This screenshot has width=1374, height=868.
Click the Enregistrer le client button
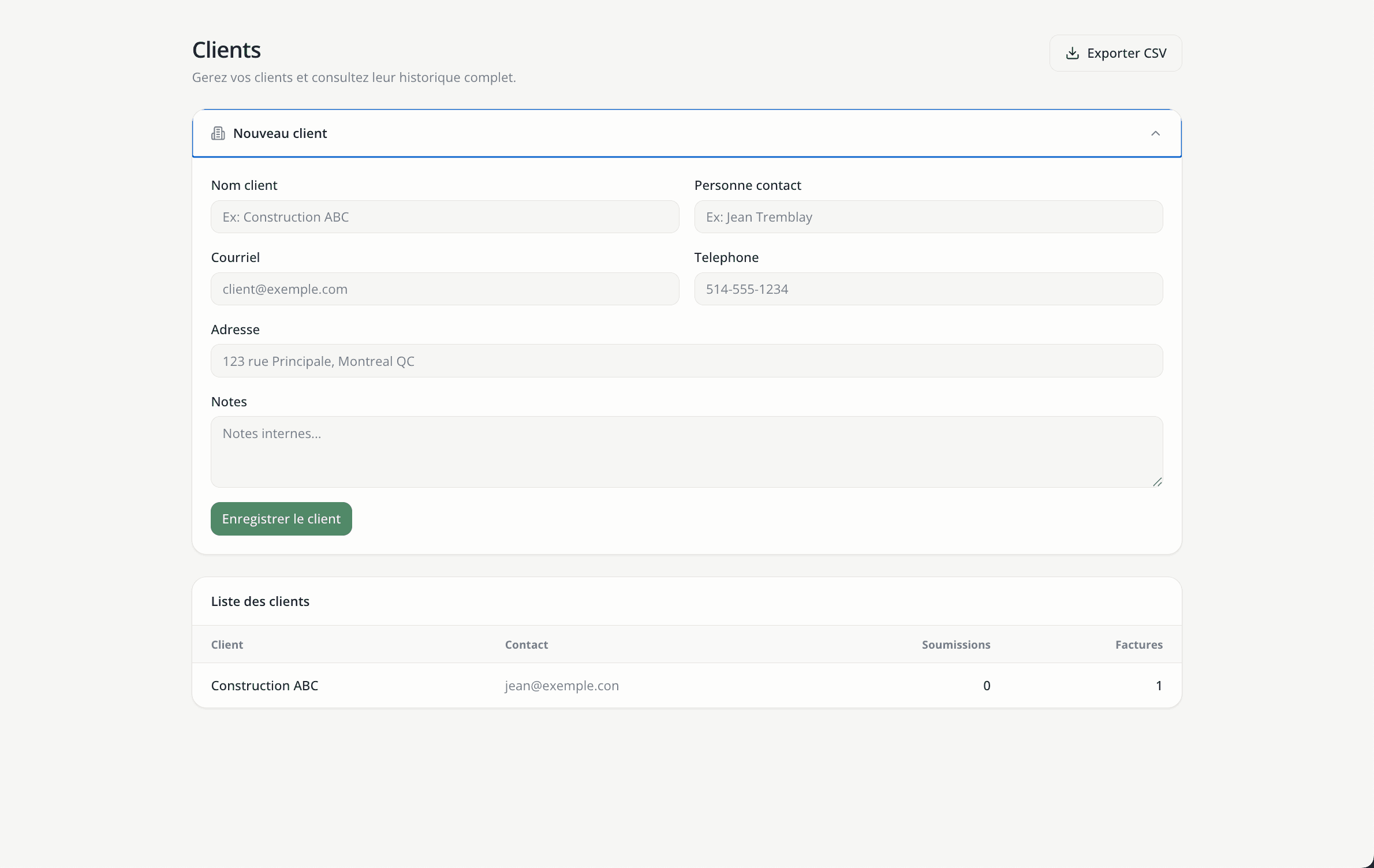tap(281, 518)
